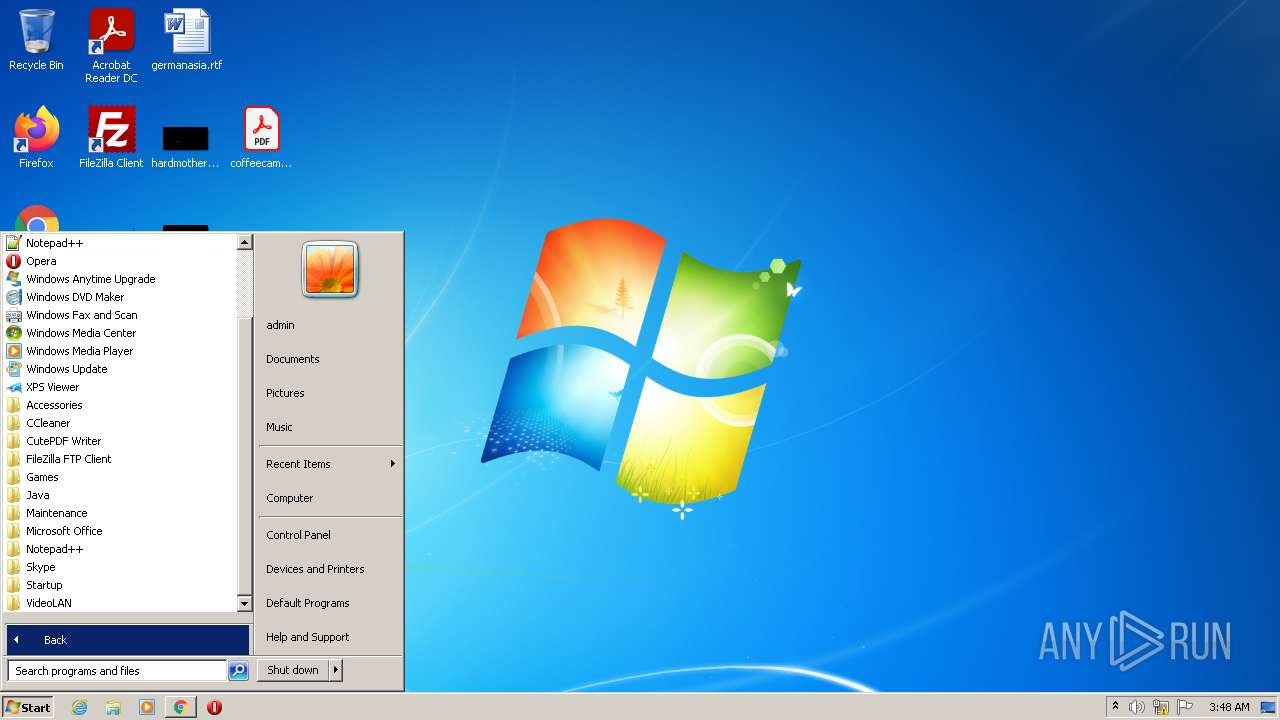
Task: Open Windows Explorer from the taskbar
Action: pyautogui.click(x=113, y=707)
